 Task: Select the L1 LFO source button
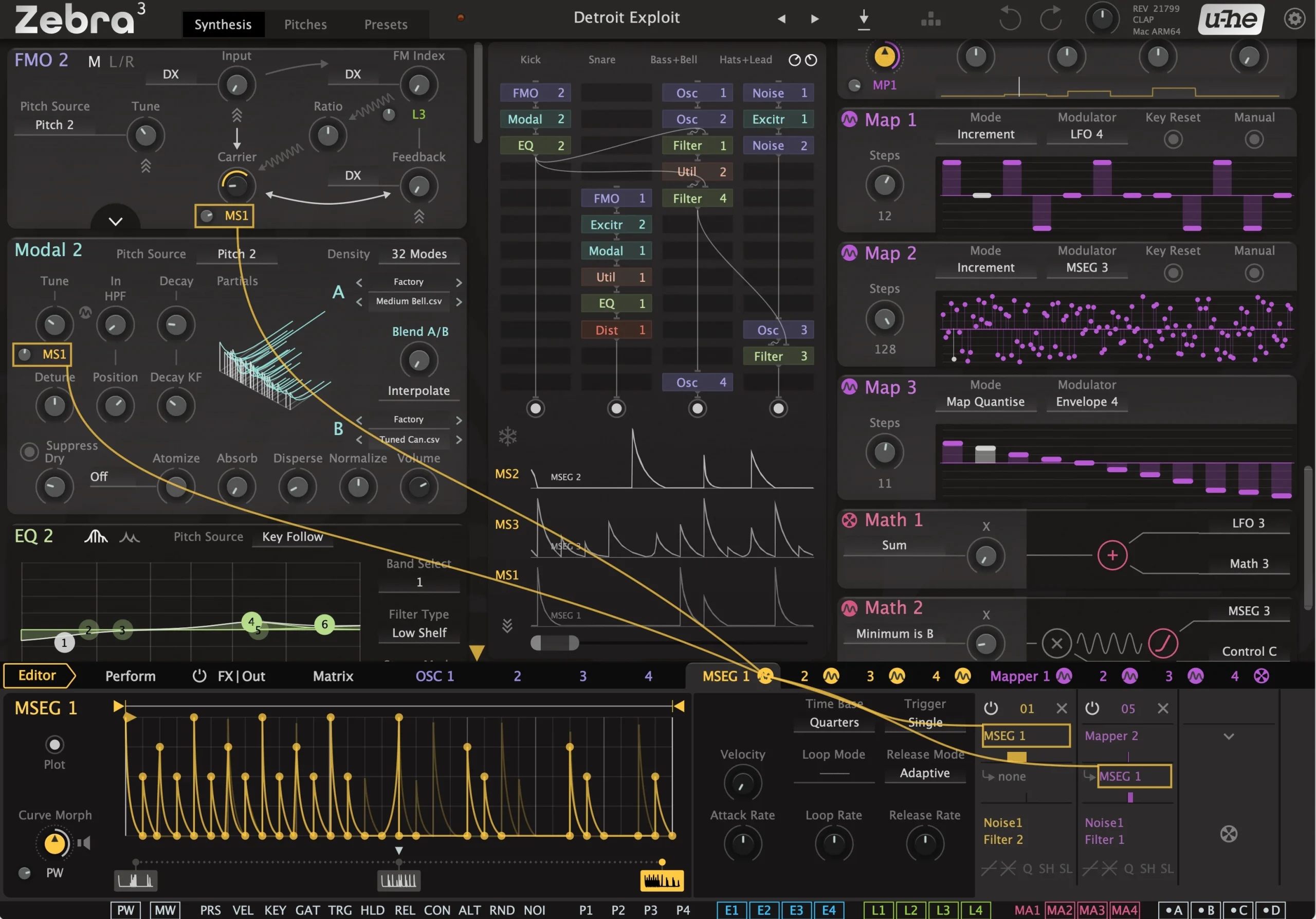click(879, 910)
